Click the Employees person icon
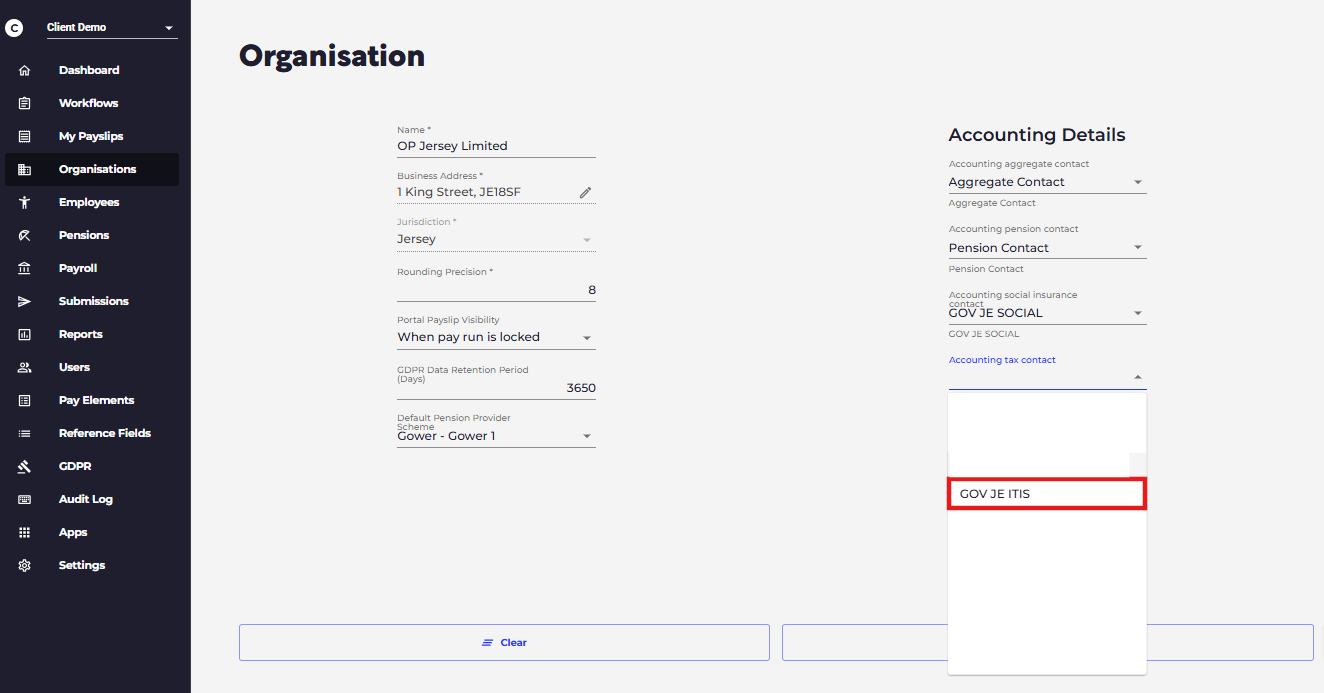 [25, 202]
